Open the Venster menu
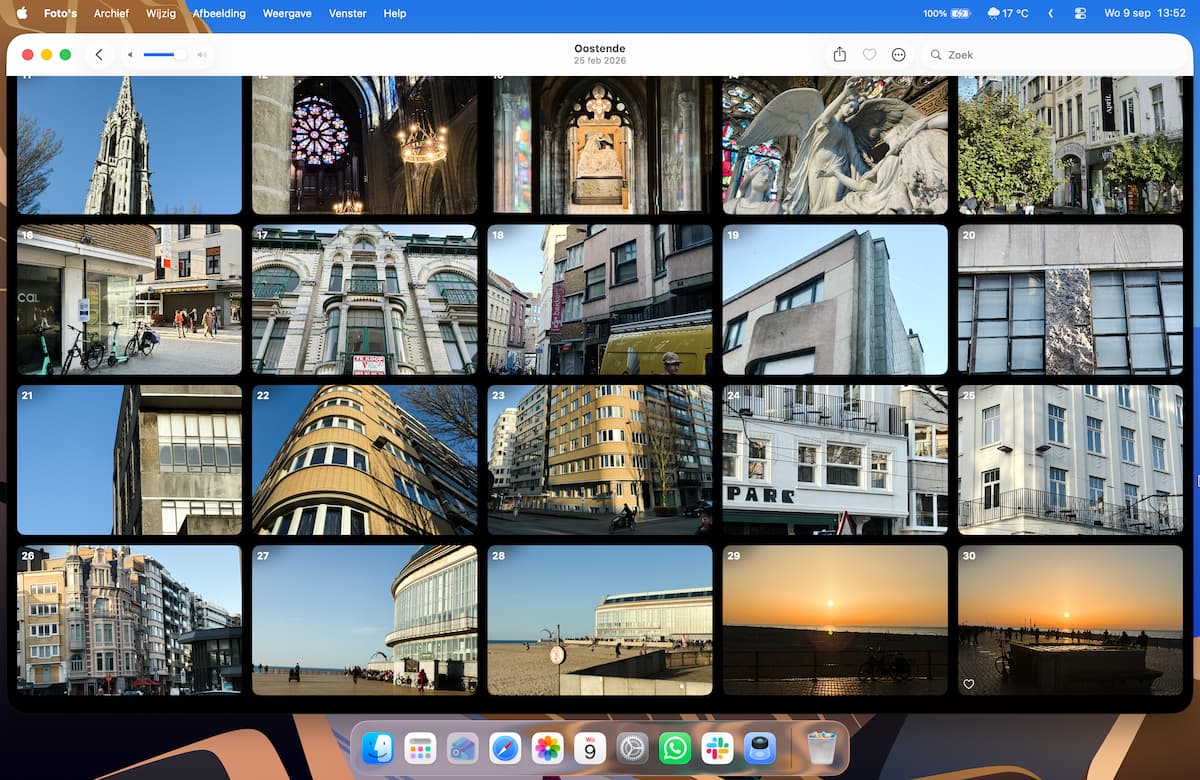 [x=346, y=14]
